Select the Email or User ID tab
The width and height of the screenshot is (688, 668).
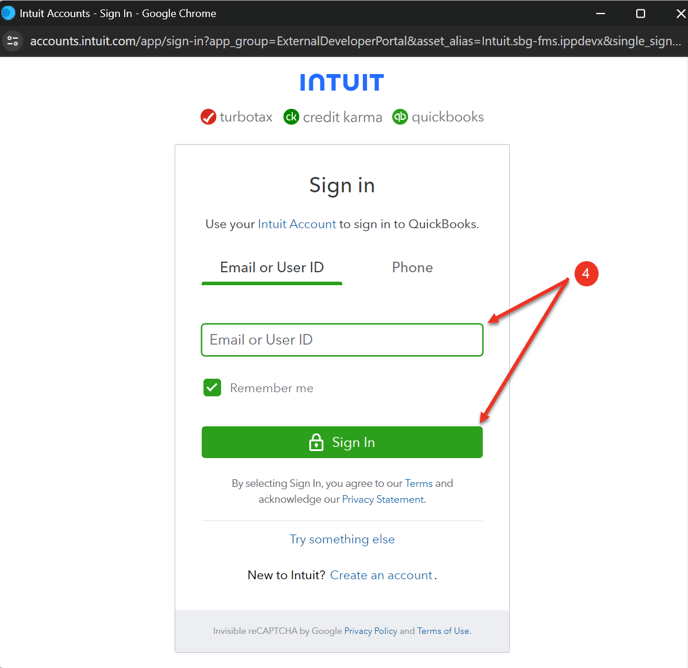(272, 268)
